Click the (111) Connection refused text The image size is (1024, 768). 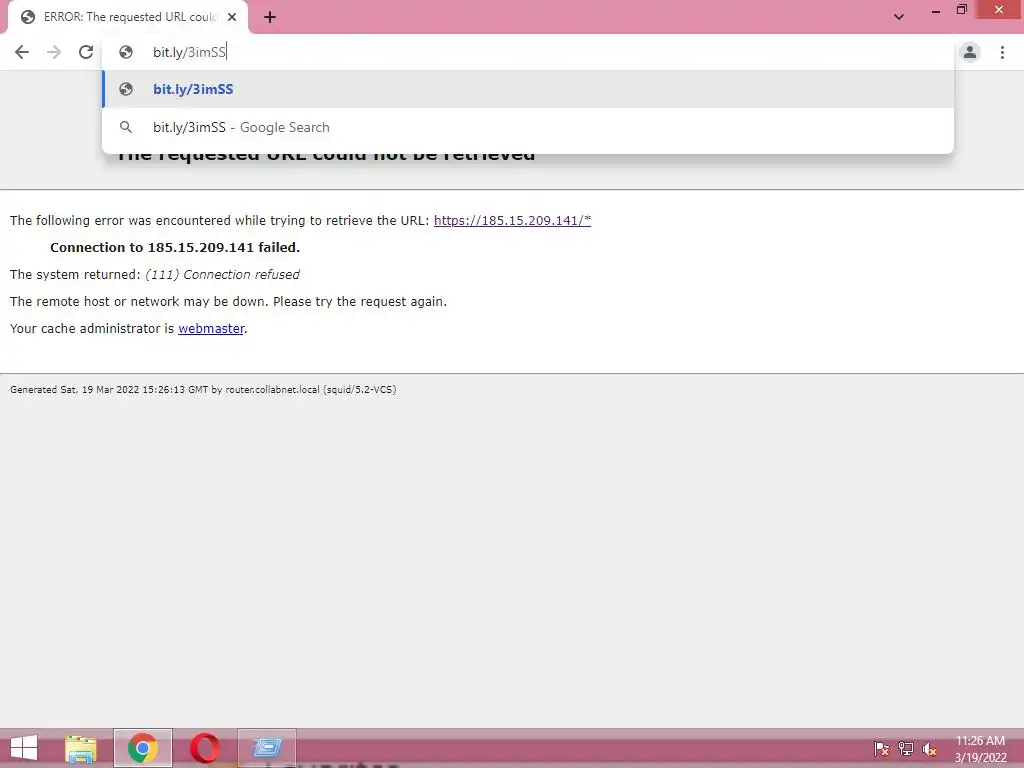tap(222, 275)
